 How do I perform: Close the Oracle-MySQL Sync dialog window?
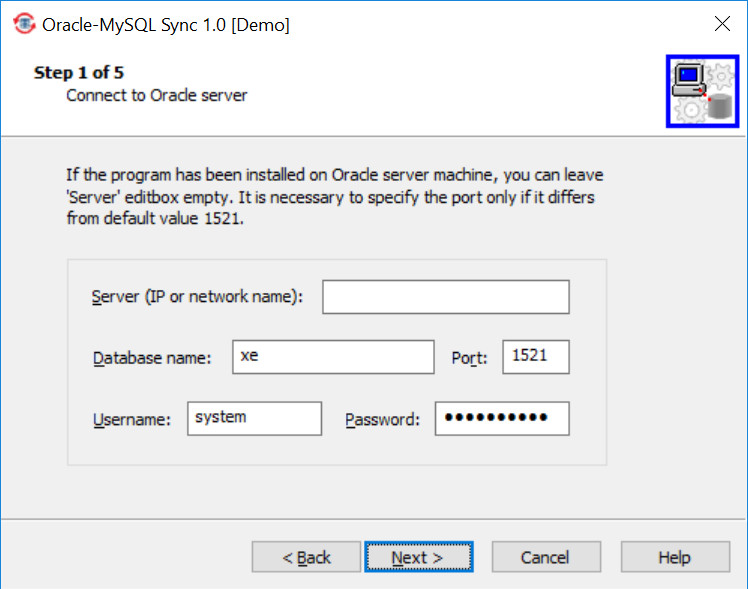click(722, 23)
